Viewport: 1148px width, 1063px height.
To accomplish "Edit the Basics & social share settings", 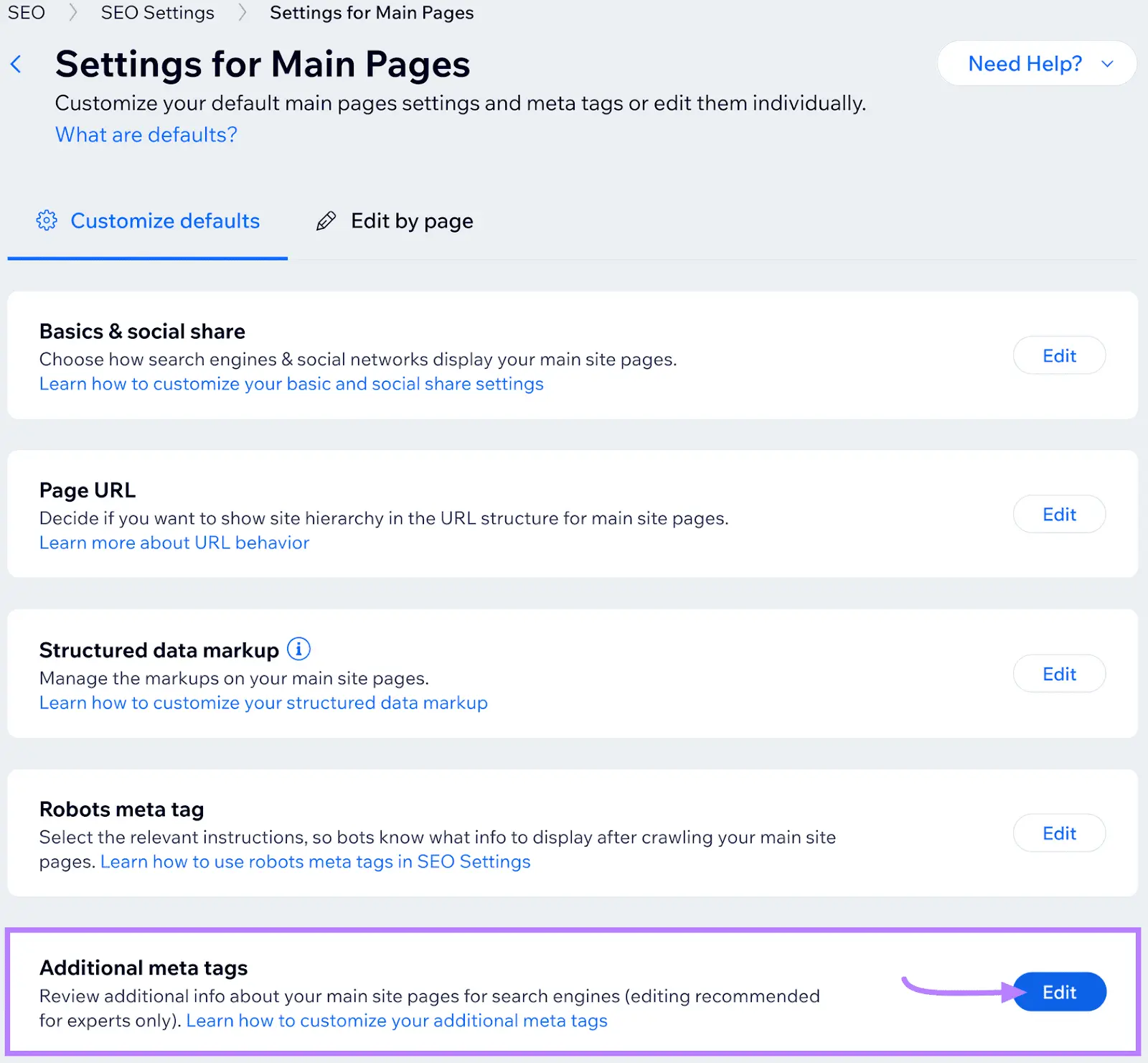I will point(1059,355).
